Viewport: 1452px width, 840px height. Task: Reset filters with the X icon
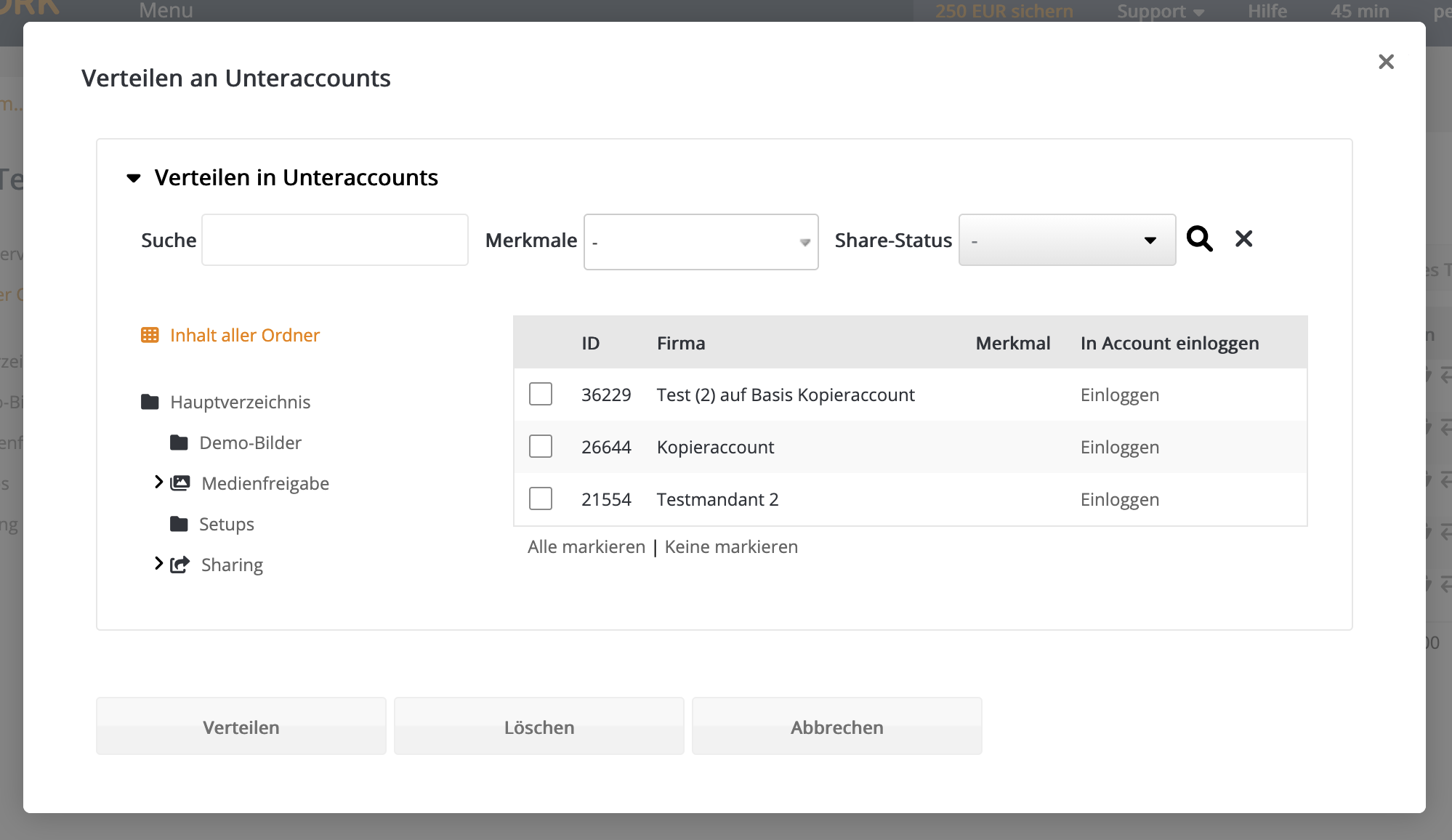pyautogui.click(x=1243, y=239)
